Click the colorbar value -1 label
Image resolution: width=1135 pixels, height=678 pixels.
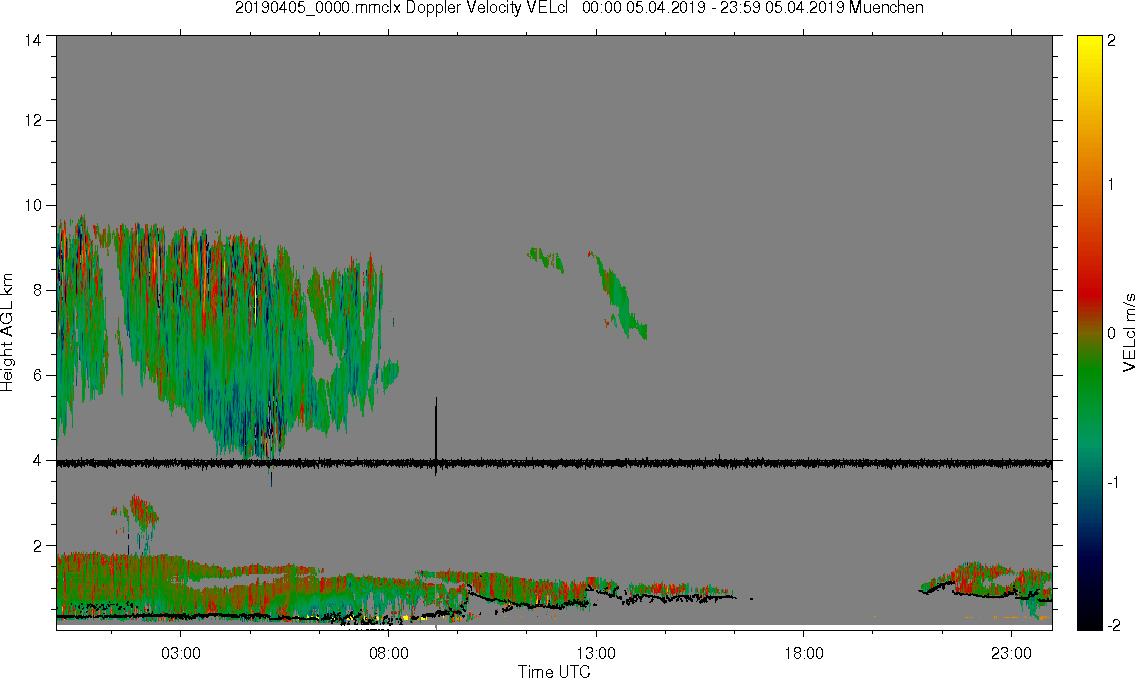(x=1113, y=483)
